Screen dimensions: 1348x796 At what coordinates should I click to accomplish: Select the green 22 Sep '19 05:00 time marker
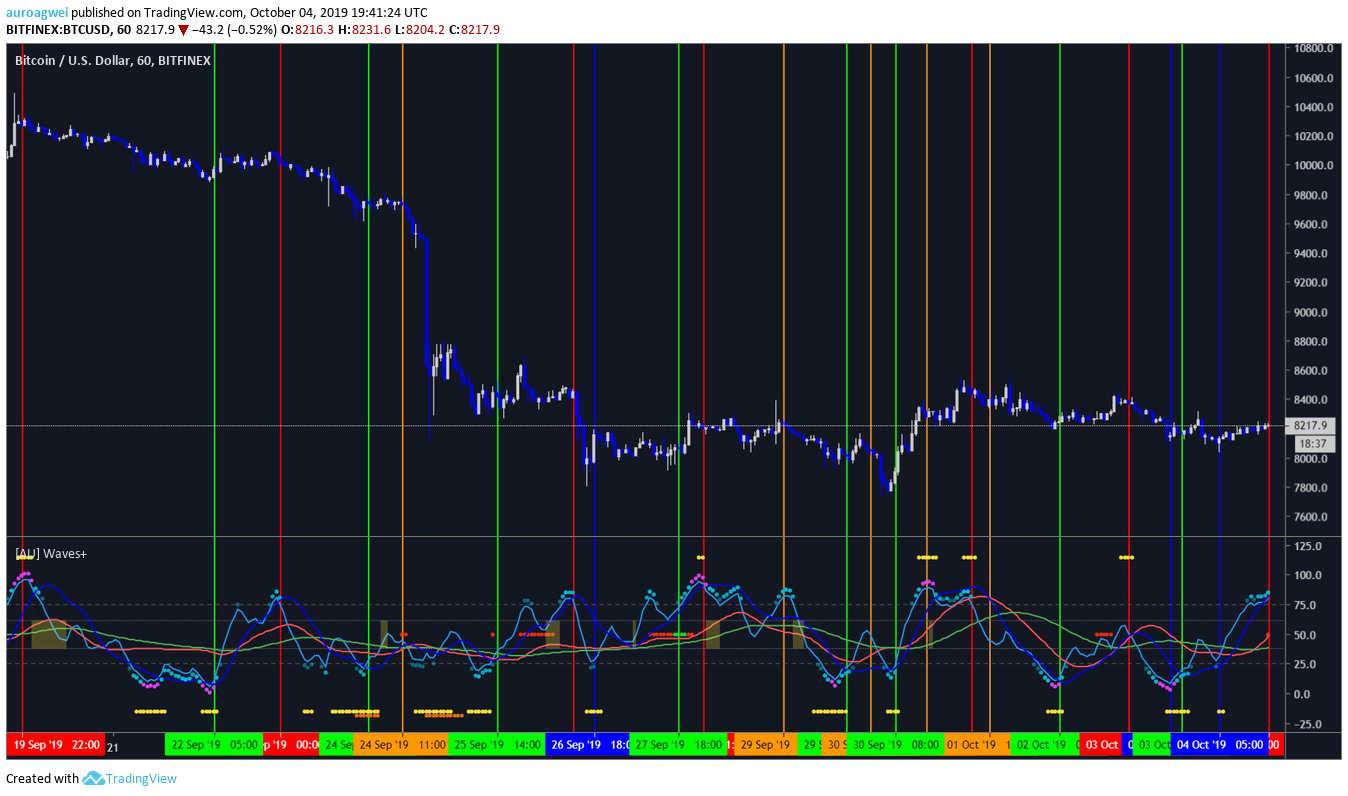pyautogui.click(x=214, y=744)
